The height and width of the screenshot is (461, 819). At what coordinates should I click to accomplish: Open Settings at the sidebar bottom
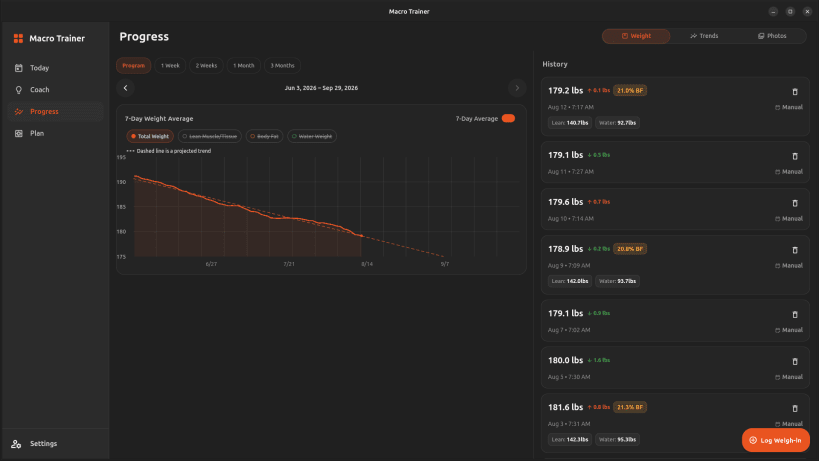tap(55, 444)
